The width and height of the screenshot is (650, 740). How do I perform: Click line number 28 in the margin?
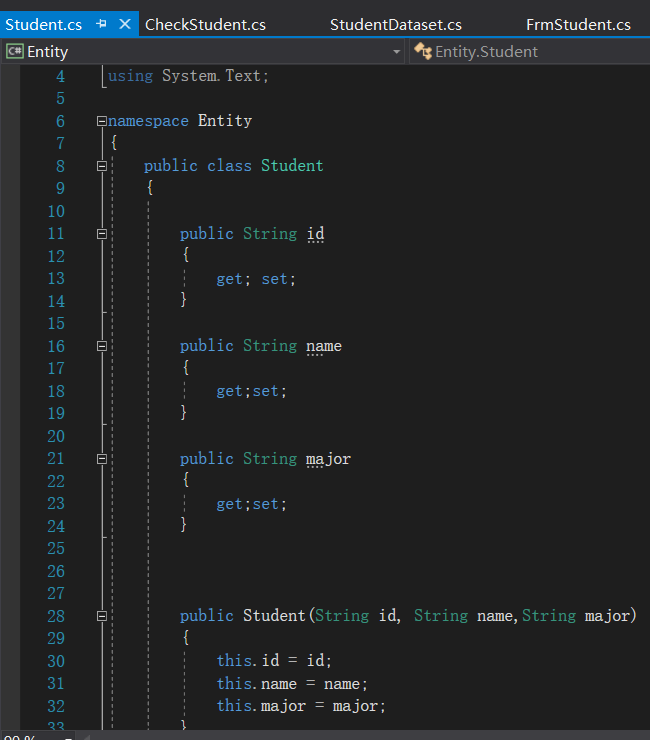56,616
